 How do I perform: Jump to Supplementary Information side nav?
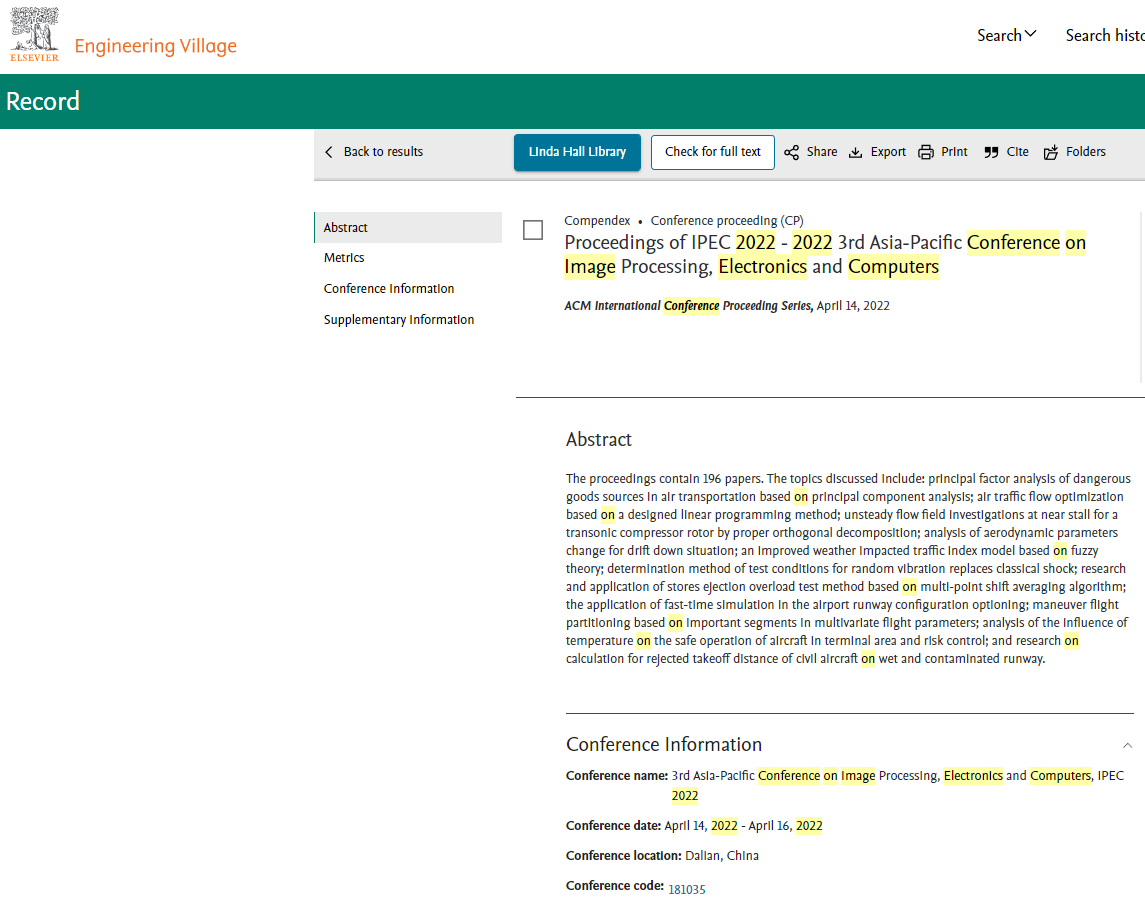coord(399,319)
